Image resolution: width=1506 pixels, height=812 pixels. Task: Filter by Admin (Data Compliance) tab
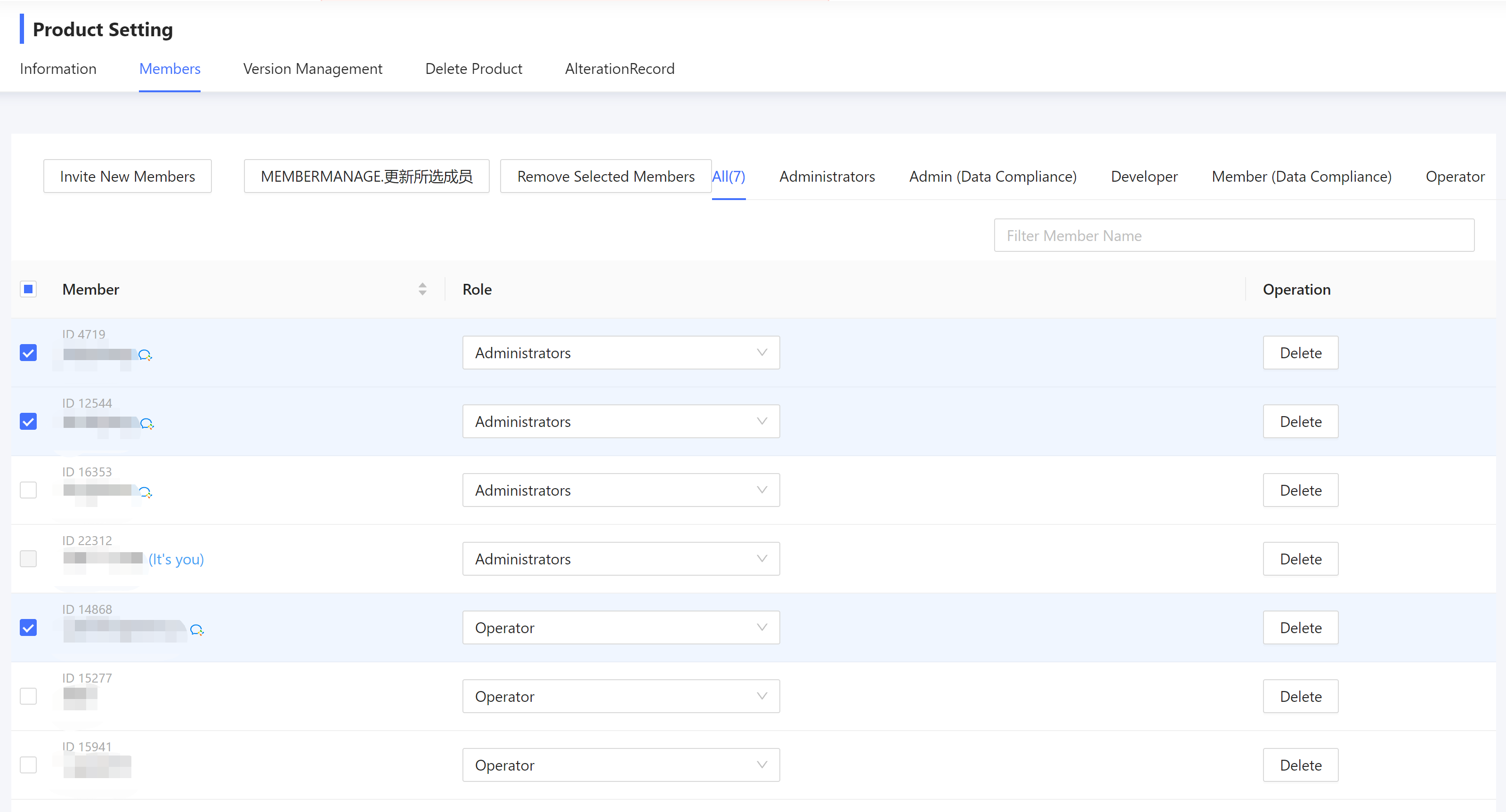pos(993,177)
